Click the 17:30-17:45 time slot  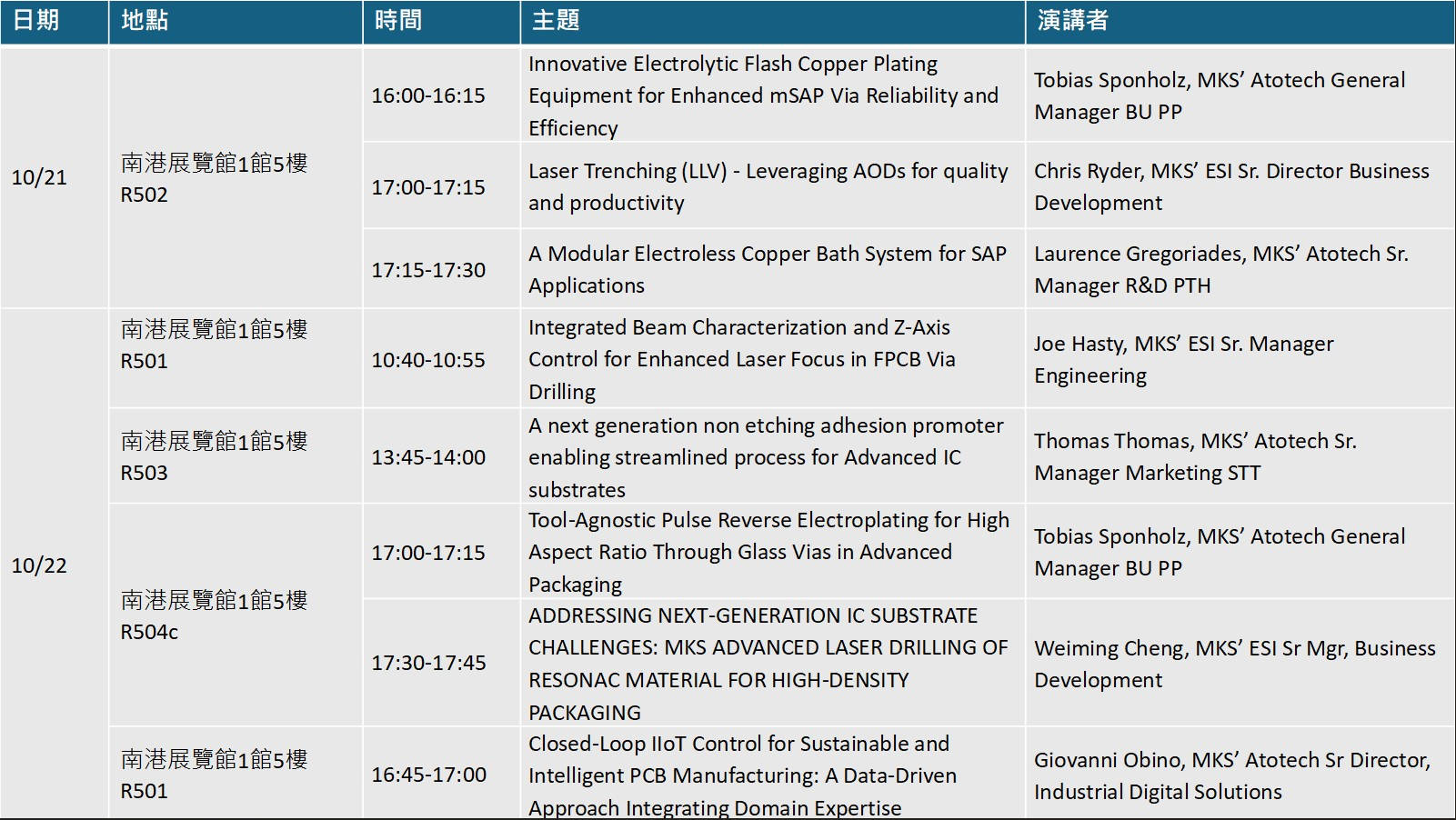pyautogui.click(x=428, y=663)
